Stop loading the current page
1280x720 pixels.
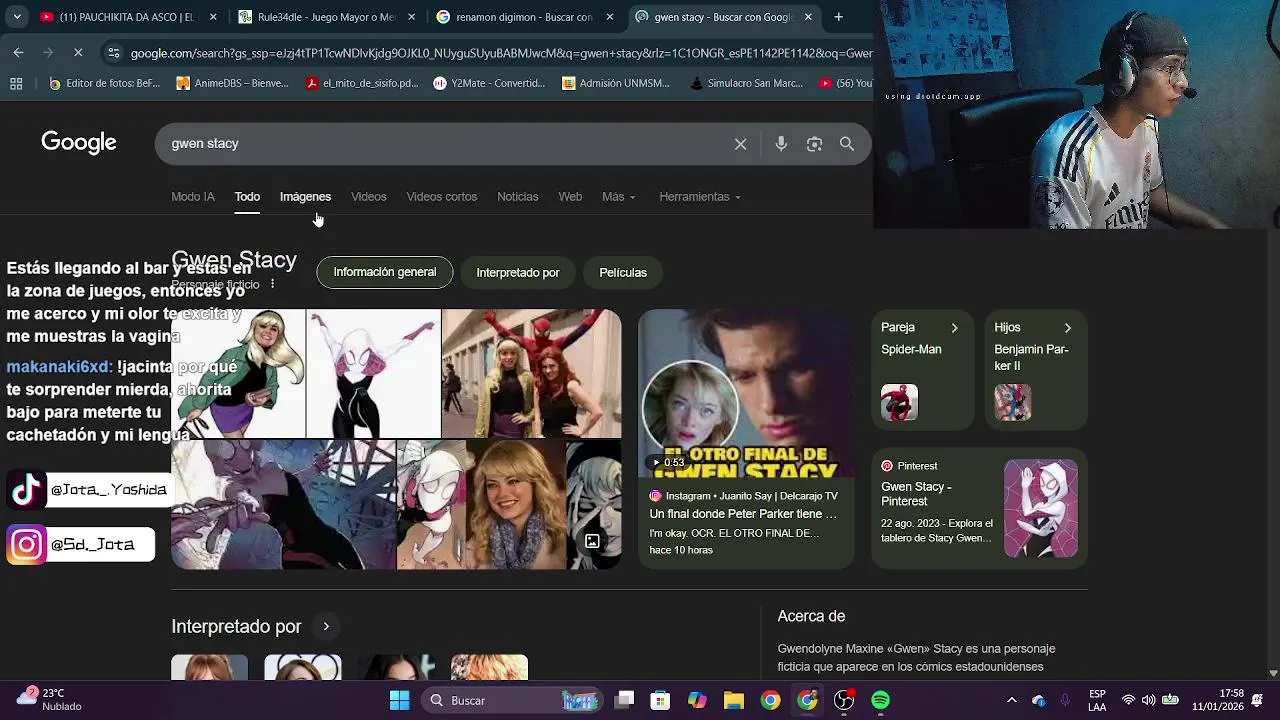pyautogui.click(x=78, y=52)
